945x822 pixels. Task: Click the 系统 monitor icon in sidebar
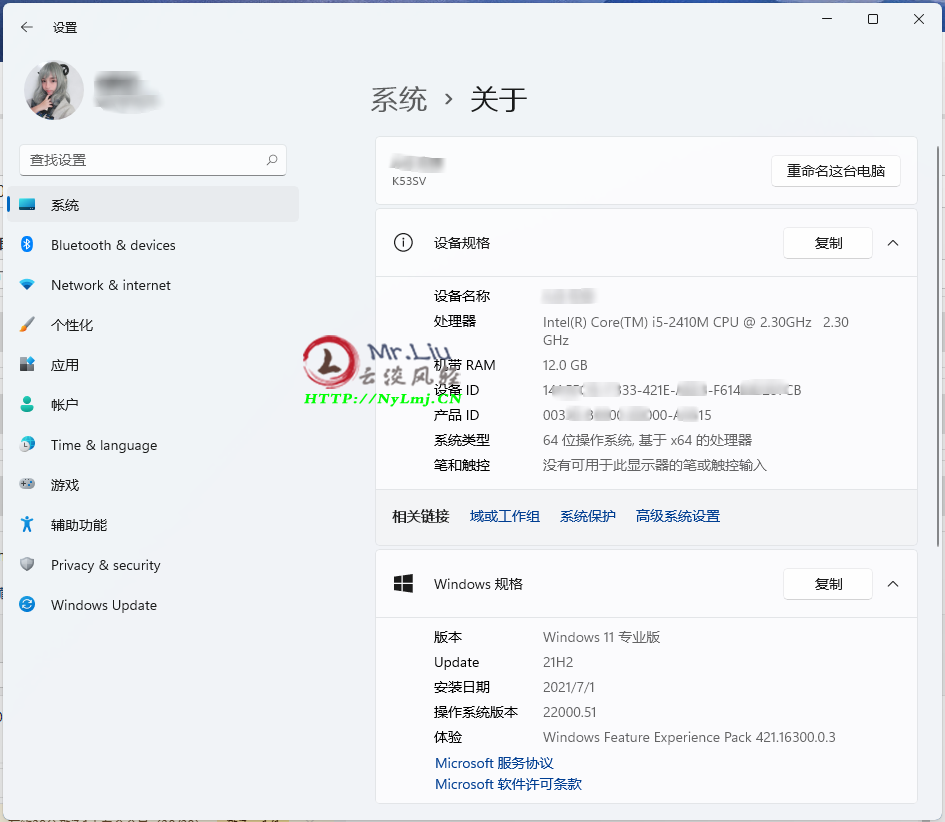(x=27, y=205)
